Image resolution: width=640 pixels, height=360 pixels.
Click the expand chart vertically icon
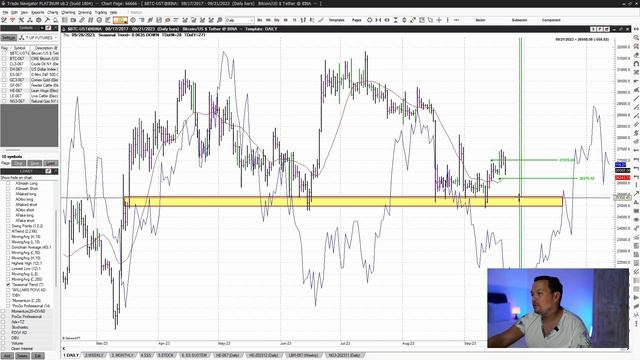click(404, 20)
